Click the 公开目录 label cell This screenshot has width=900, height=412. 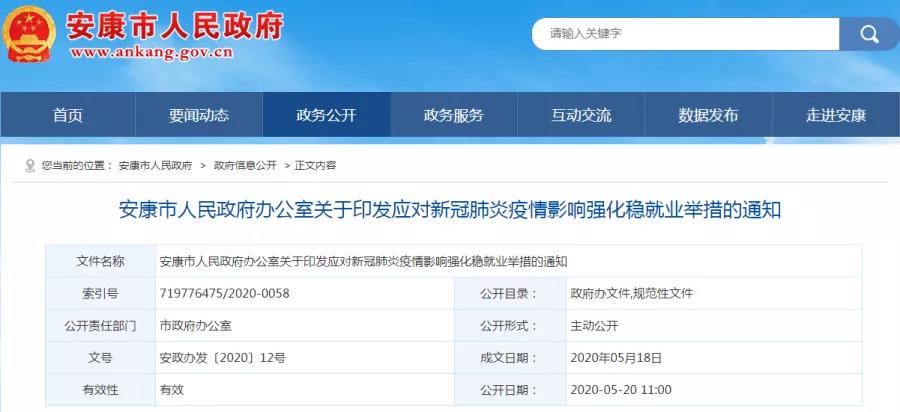click(510, 294)
